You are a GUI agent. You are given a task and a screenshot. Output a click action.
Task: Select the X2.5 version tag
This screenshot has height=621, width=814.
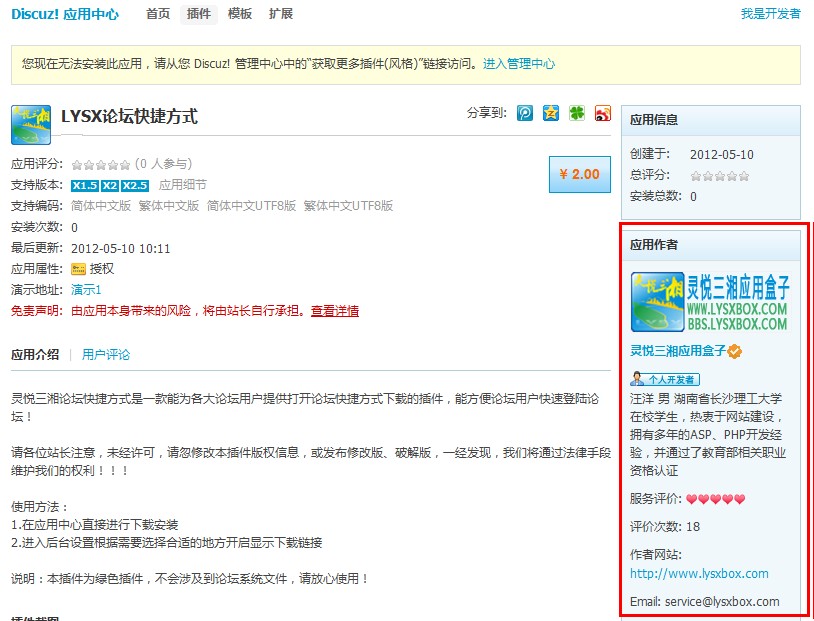(x=135, y=185)
